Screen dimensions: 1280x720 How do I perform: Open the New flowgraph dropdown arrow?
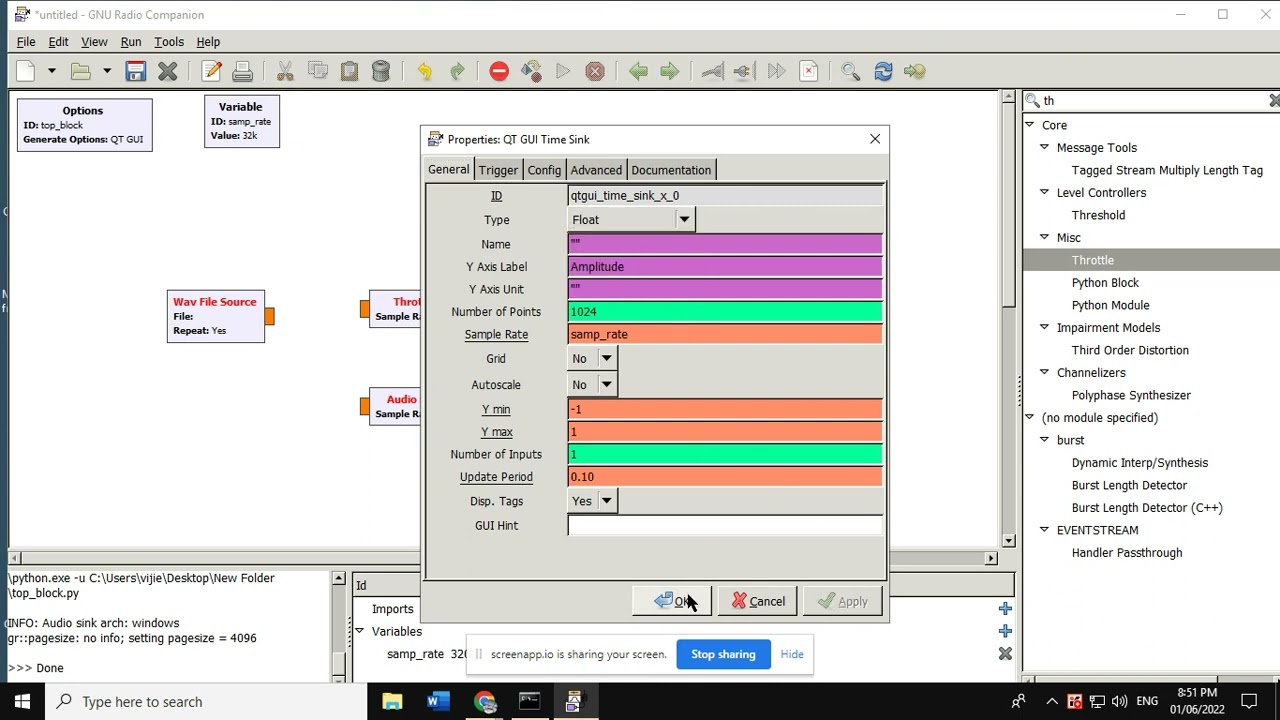[51, 71]
